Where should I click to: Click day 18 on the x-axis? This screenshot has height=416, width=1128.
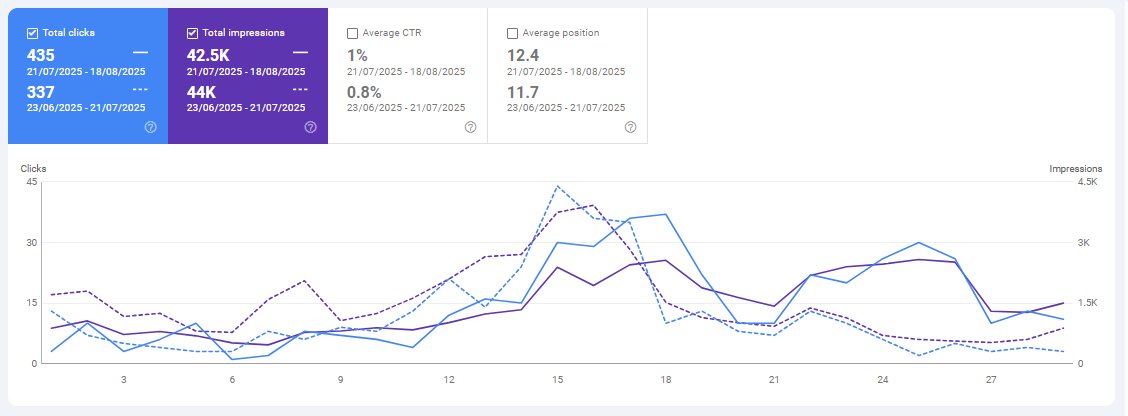(666, 379)
